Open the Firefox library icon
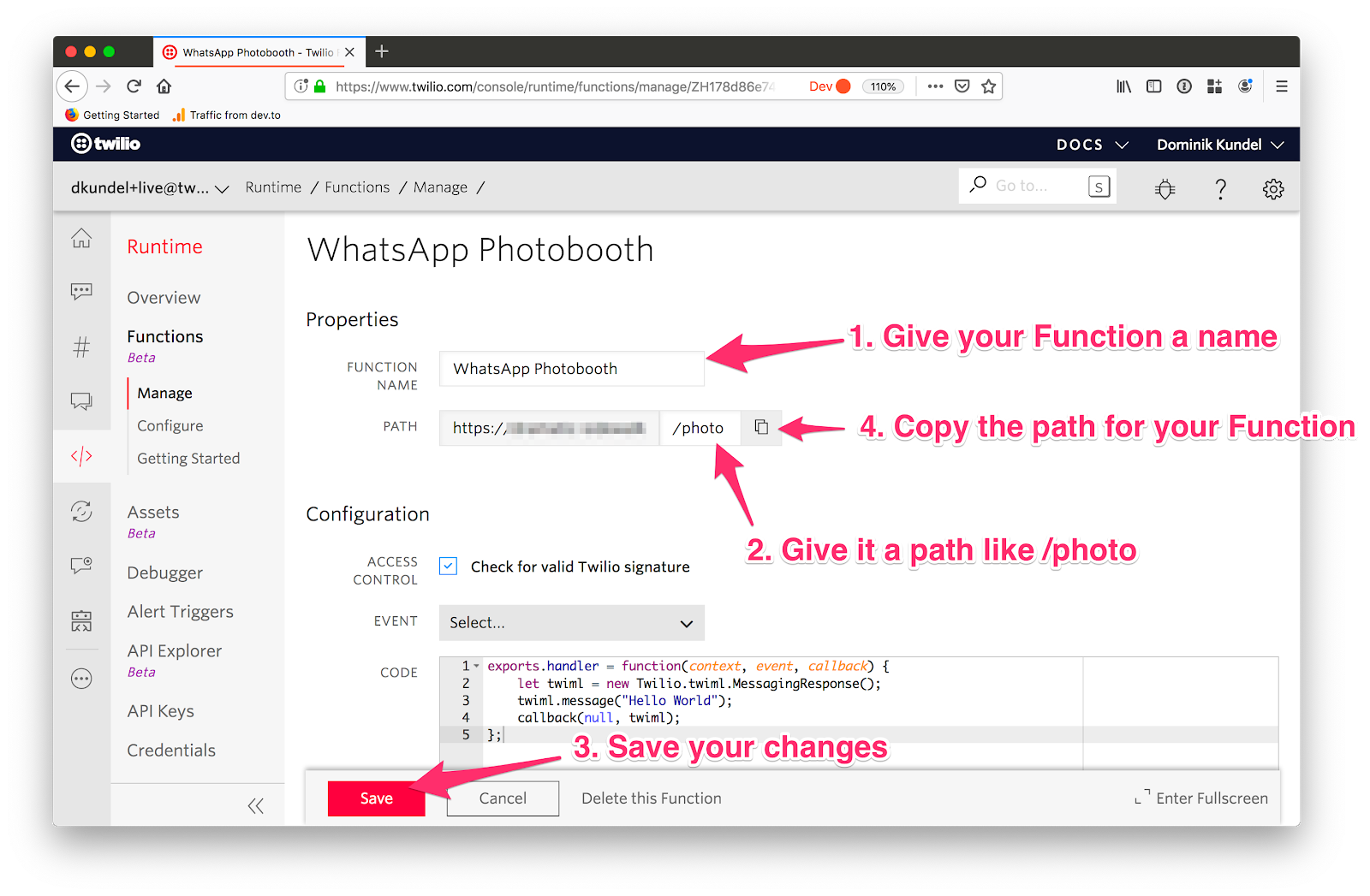The height and width of the screenshot is (896, 1370). (x=1123, y=86)
